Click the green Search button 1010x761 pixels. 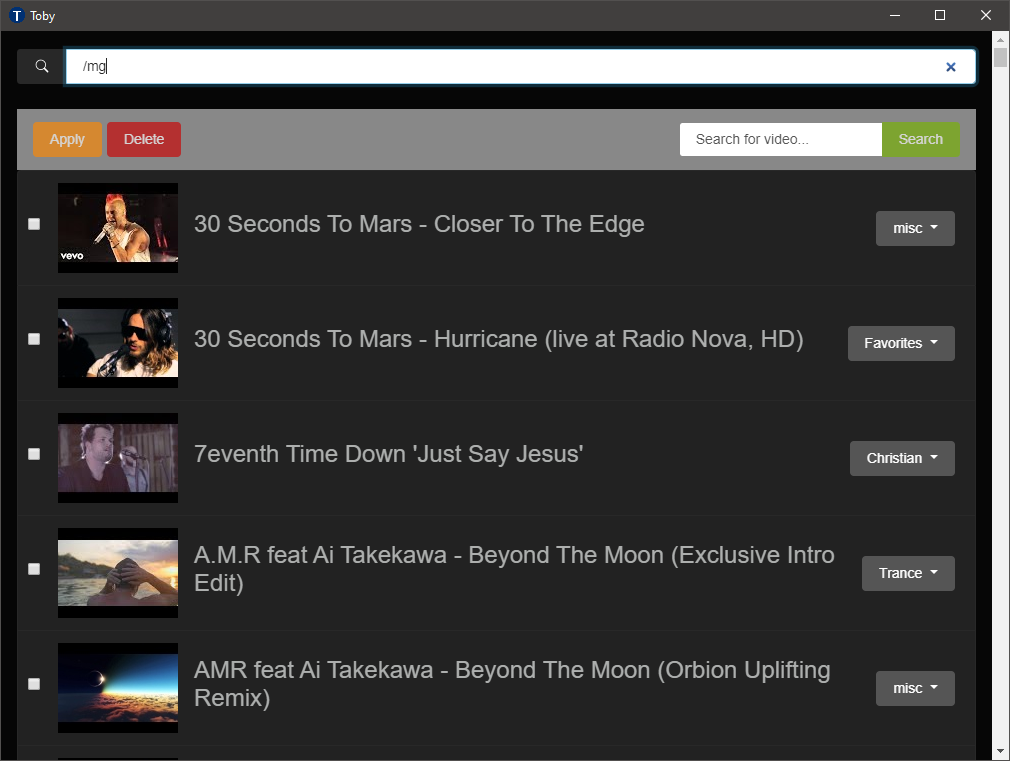pyautogui.click(x=920, y=139)
